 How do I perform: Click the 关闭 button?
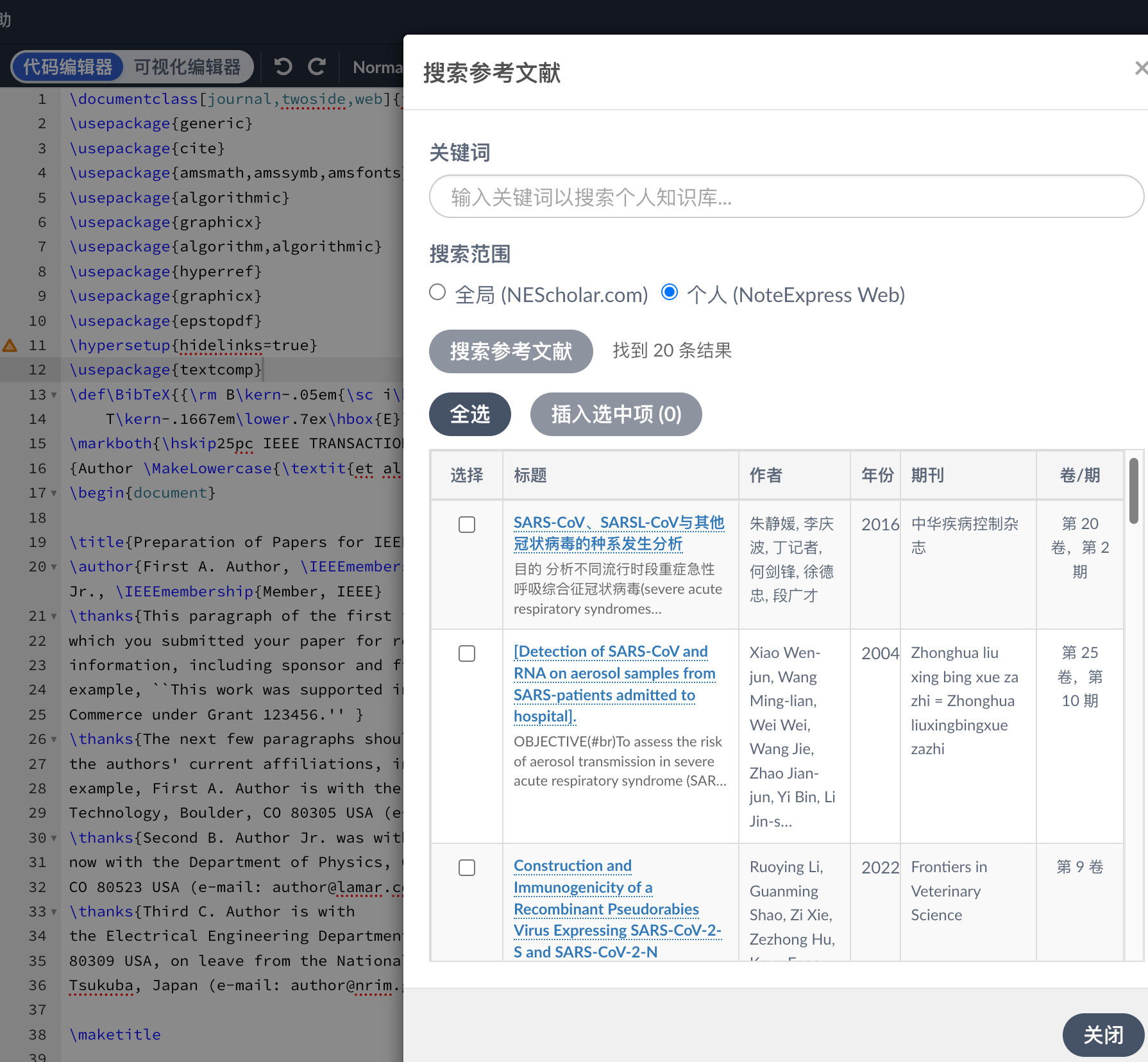[1103, 1034]
